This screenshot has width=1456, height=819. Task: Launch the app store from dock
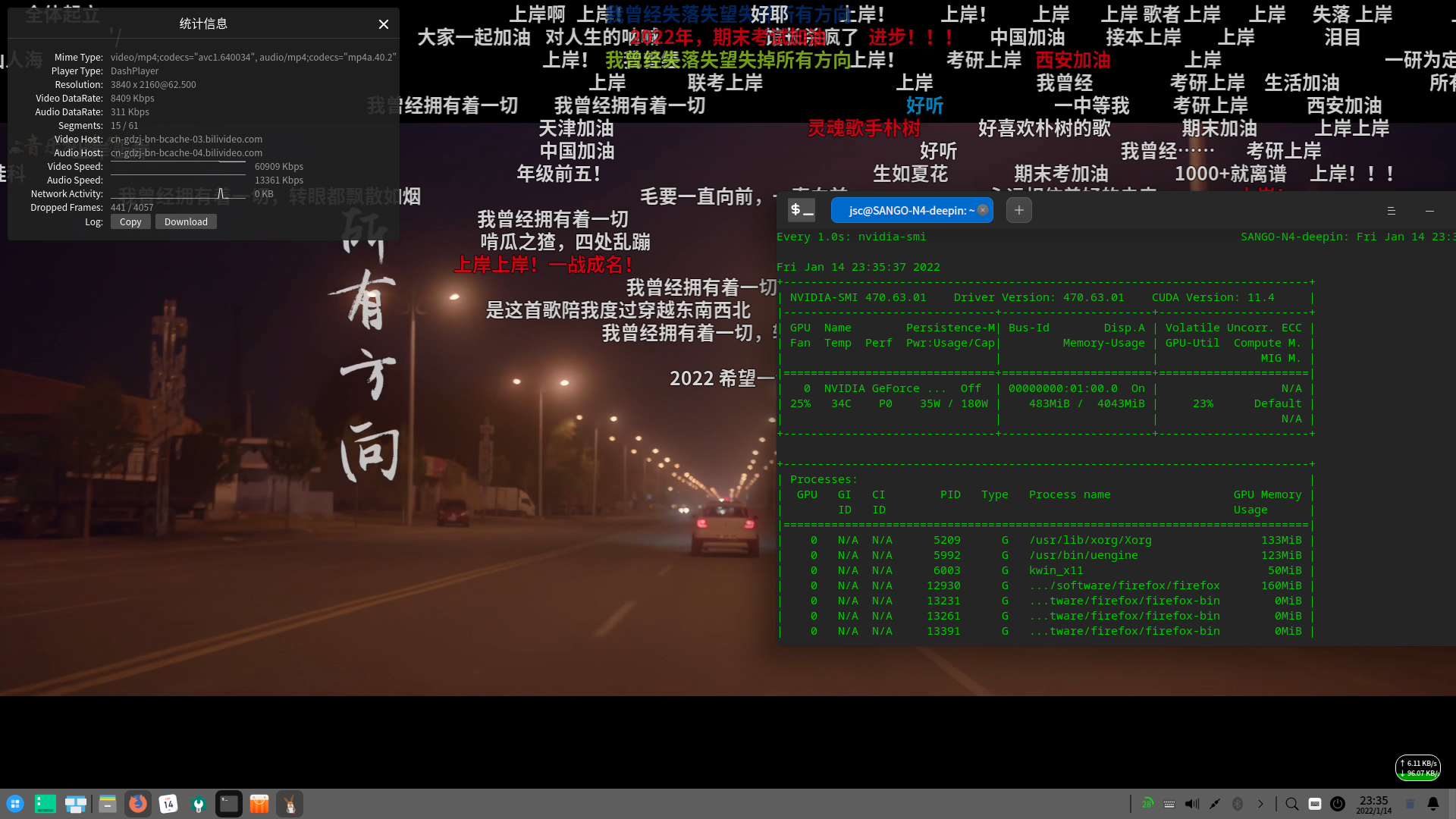pos(259,804)
